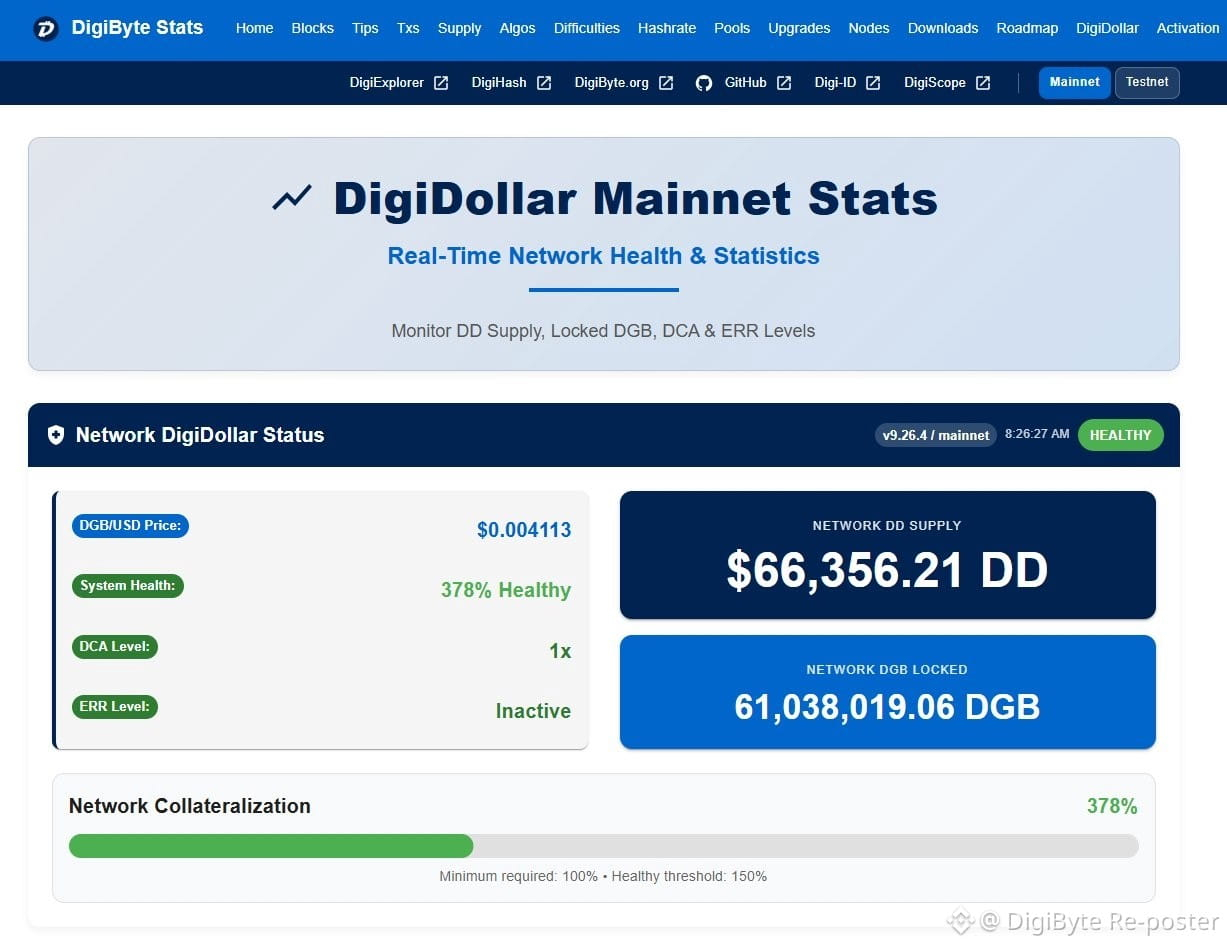This screenshot has width=1227, height=946.
Task: Go to the Difficulties page
Action: click(587, 28)
